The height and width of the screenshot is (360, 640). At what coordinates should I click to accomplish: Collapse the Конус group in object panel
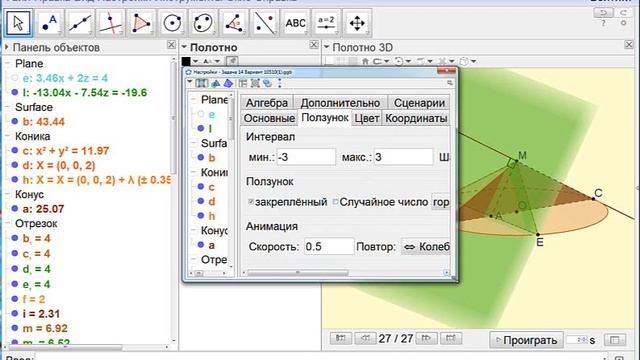(x=7, y=194)
